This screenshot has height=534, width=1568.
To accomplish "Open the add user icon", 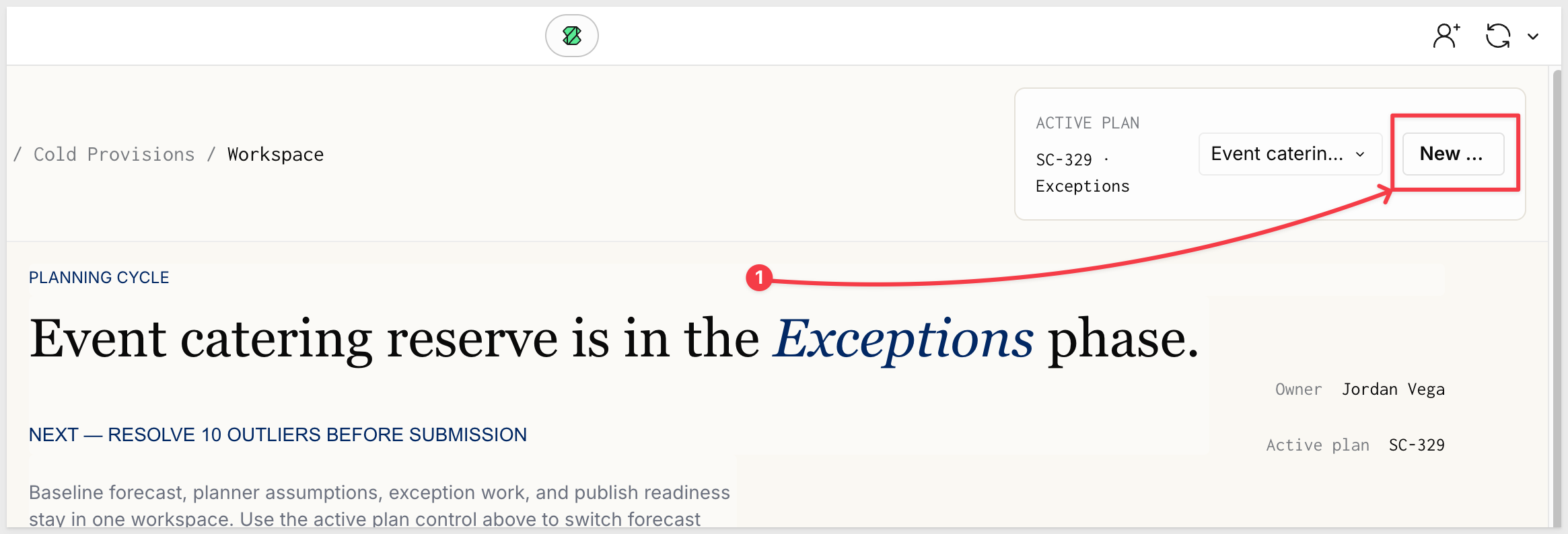I will pyautogui.click(x=1446, y=36).
